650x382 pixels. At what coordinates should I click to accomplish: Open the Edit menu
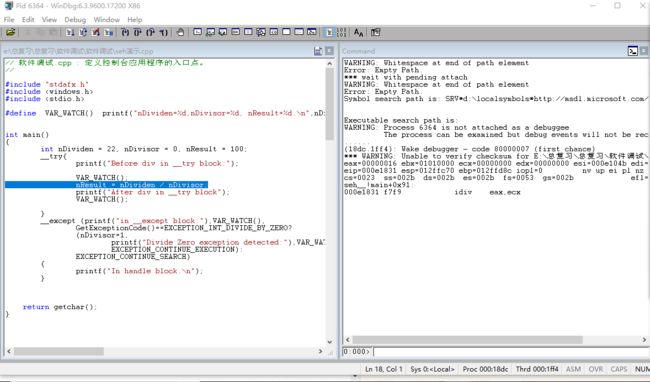(28, 19)
